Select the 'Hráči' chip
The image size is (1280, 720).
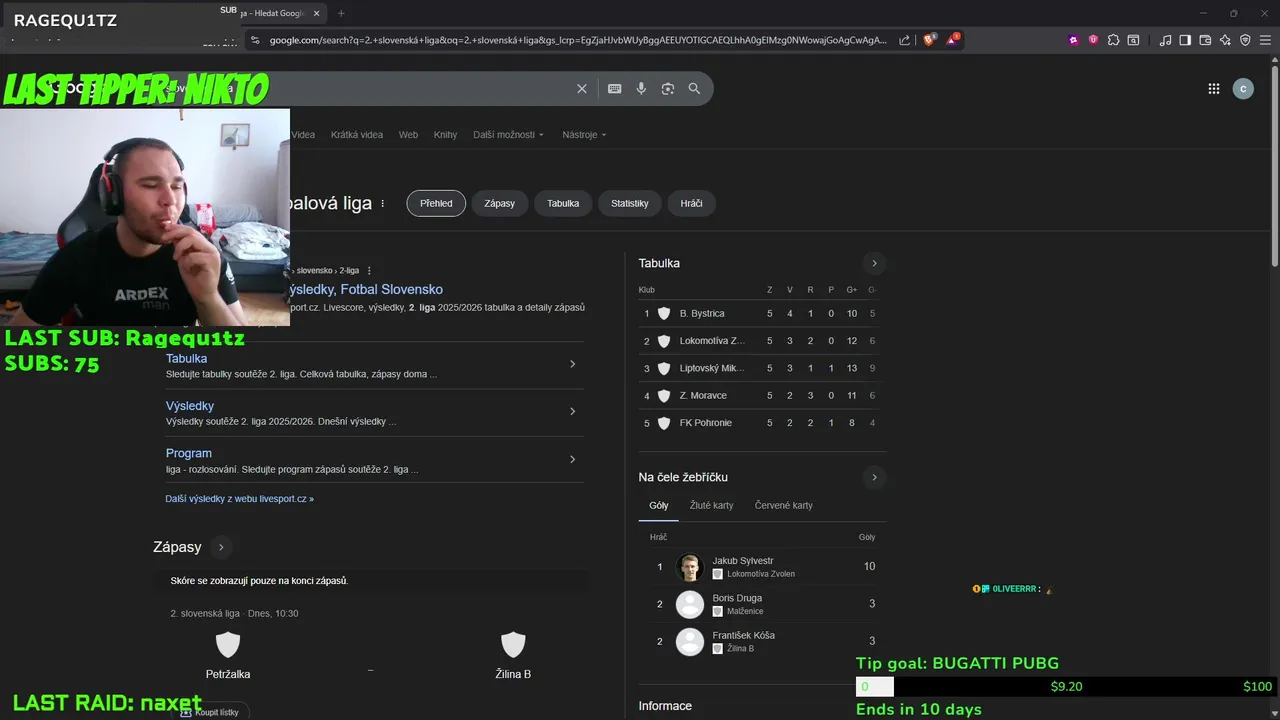pyautogui.click(x=691, y=203)
